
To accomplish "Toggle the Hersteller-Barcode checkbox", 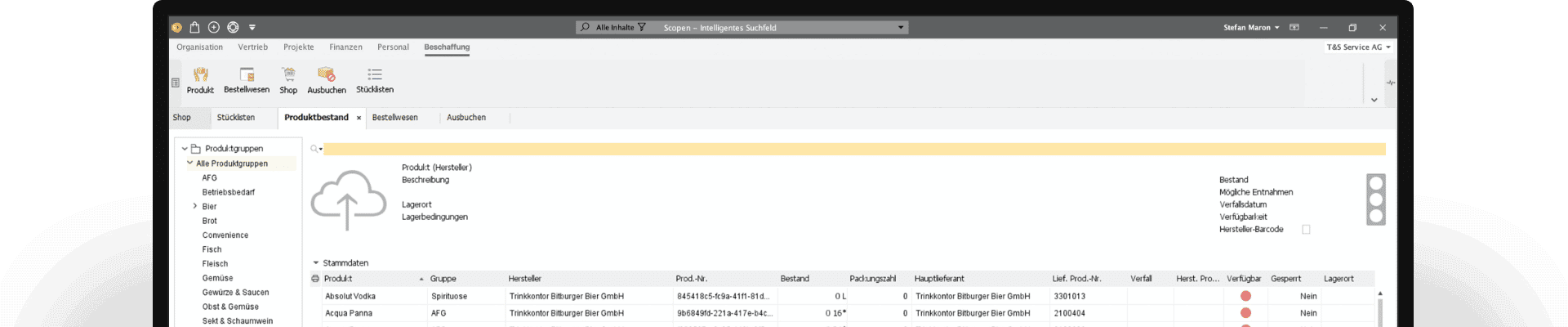I will (x=1306, y=230).
